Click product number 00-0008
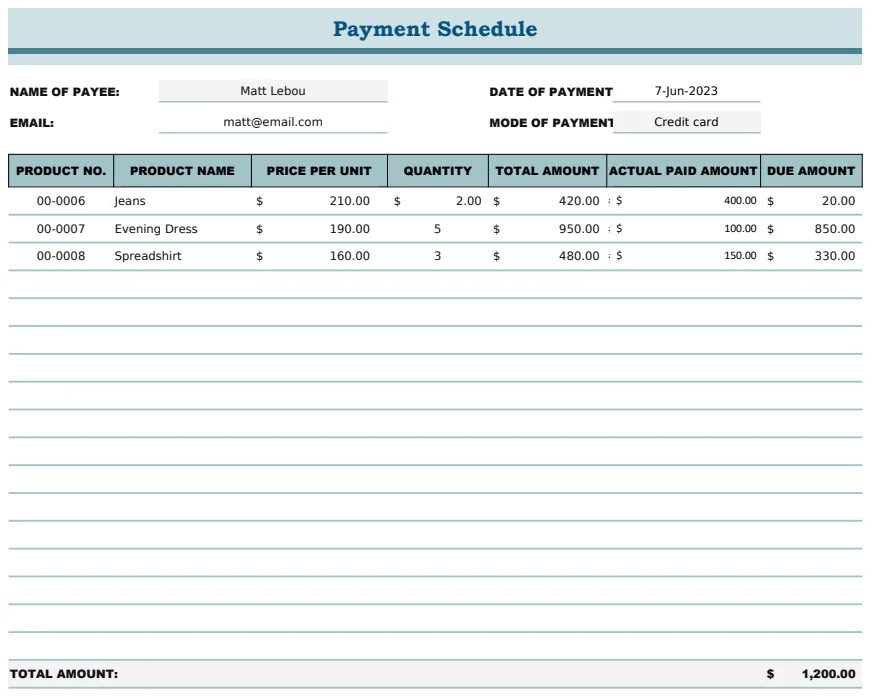The height and width of the screenshot is (697, 871). pos(61,256)
